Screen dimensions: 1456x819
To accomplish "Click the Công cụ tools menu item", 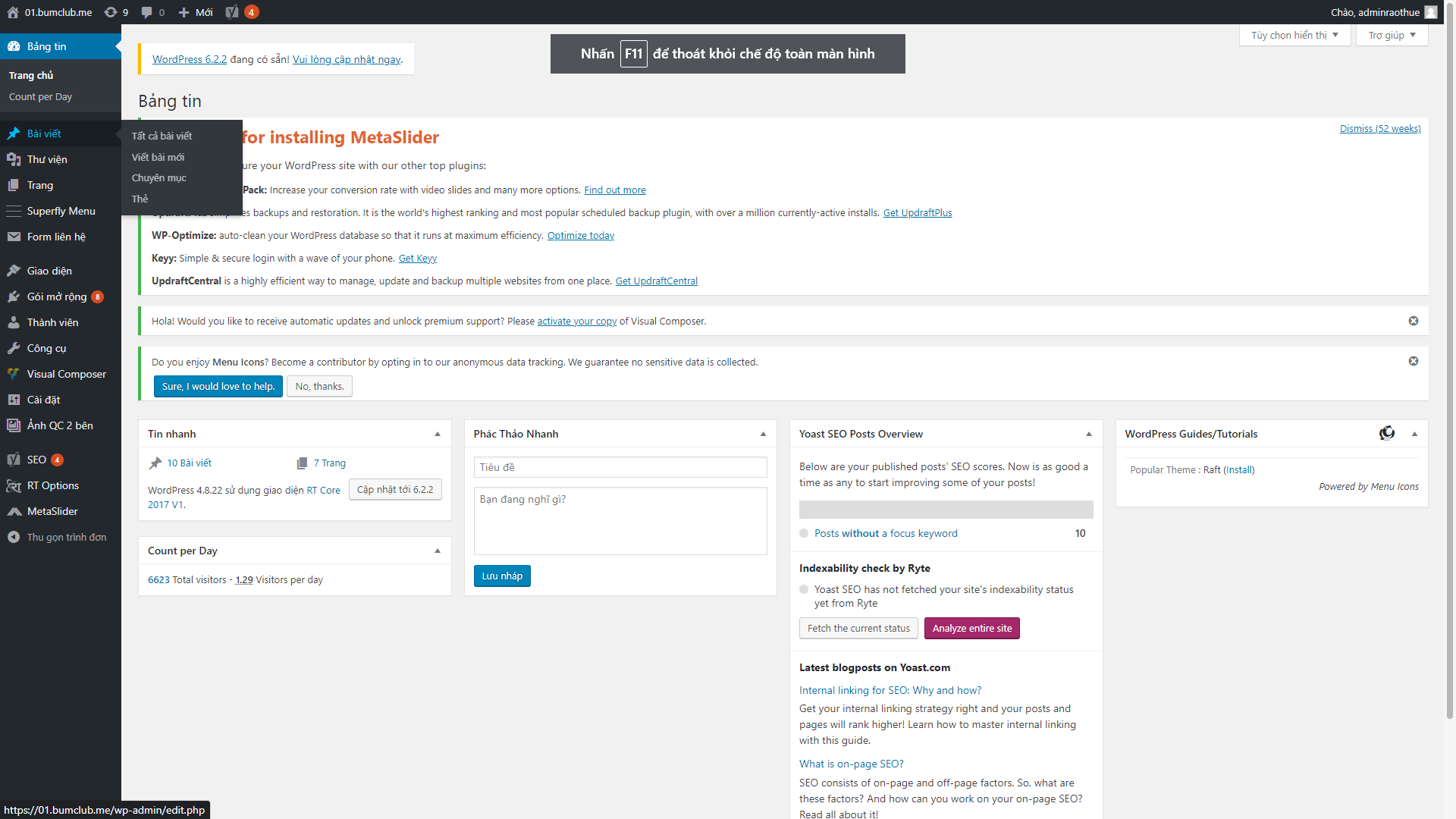I will pyautogui.click(x=46, y=348).
